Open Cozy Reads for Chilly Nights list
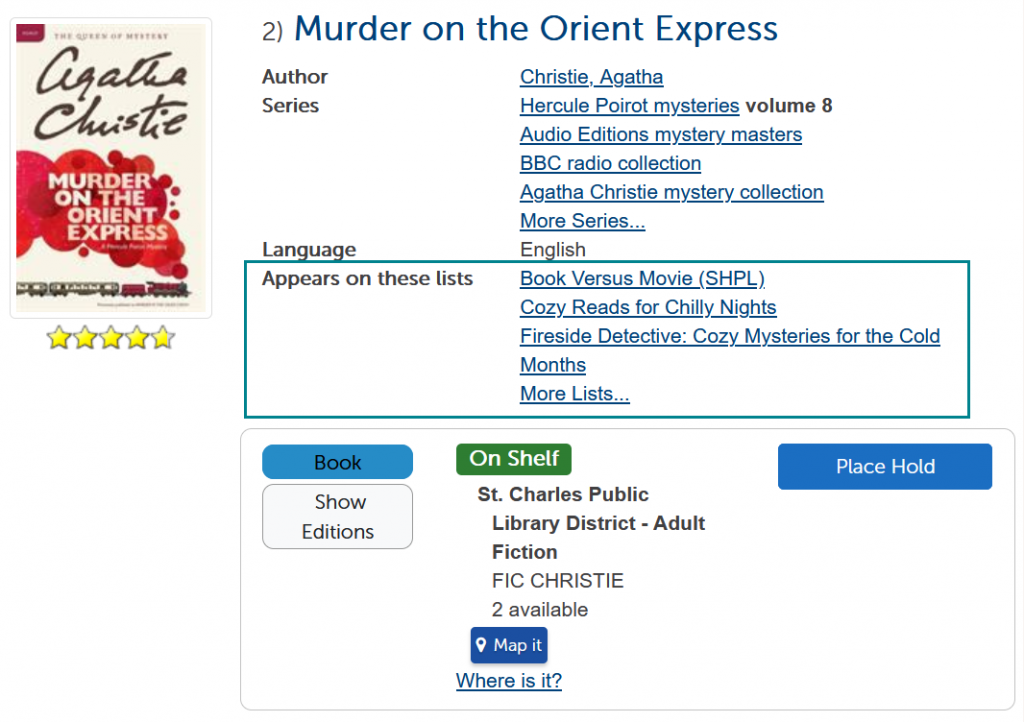Screen dimensions: 1024x722 pos(648,307)
